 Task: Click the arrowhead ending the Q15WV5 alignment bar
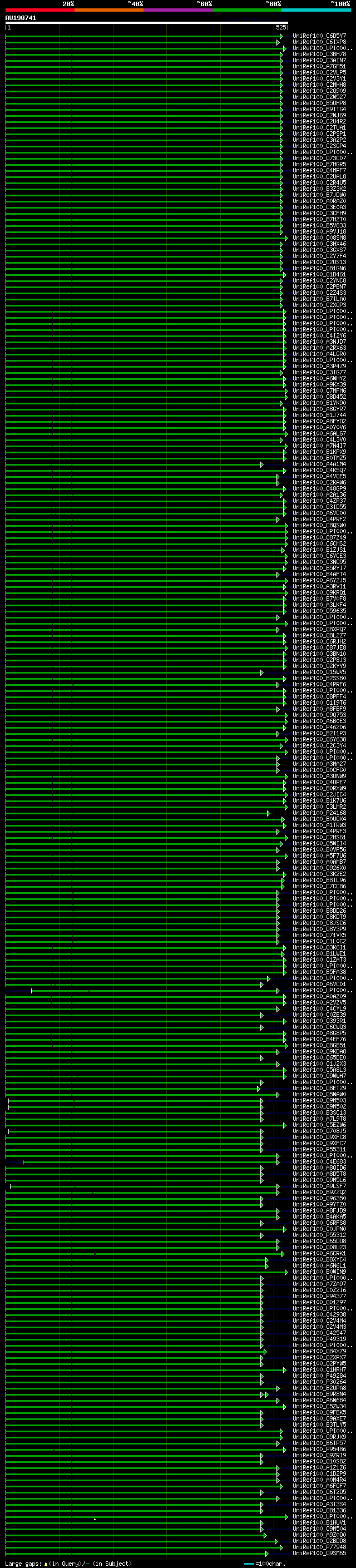coord(263,672)
